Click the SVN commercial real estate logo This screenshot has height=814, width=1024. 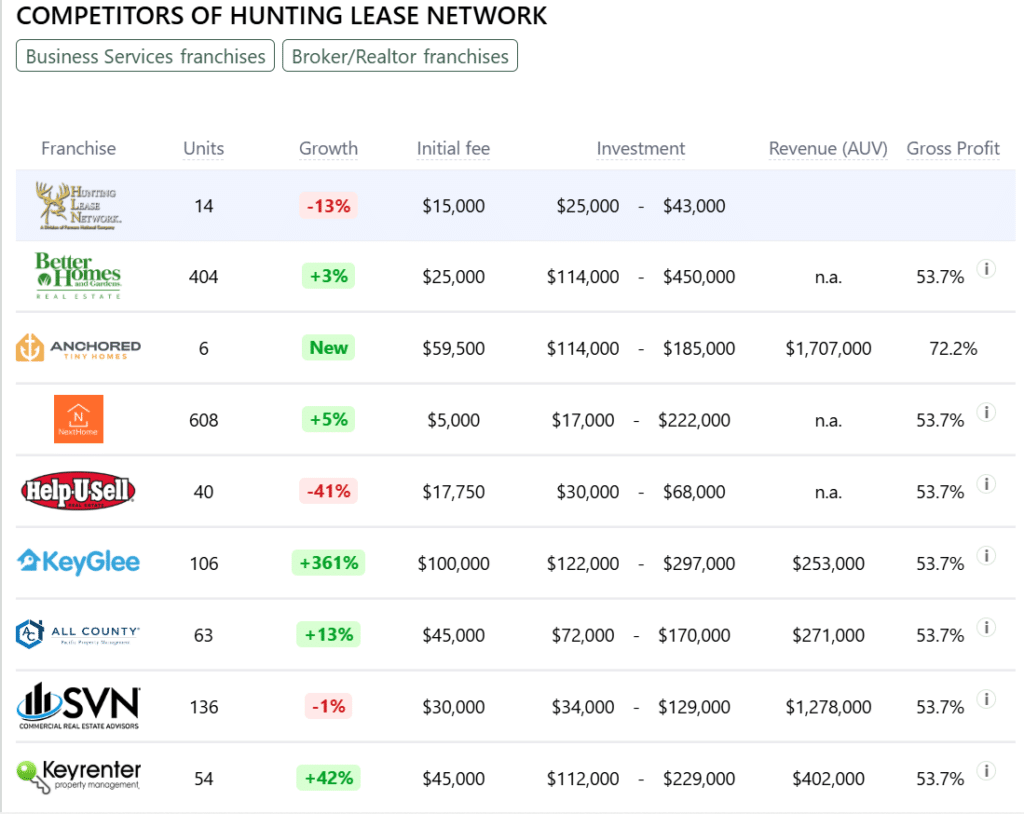[78, 706]
